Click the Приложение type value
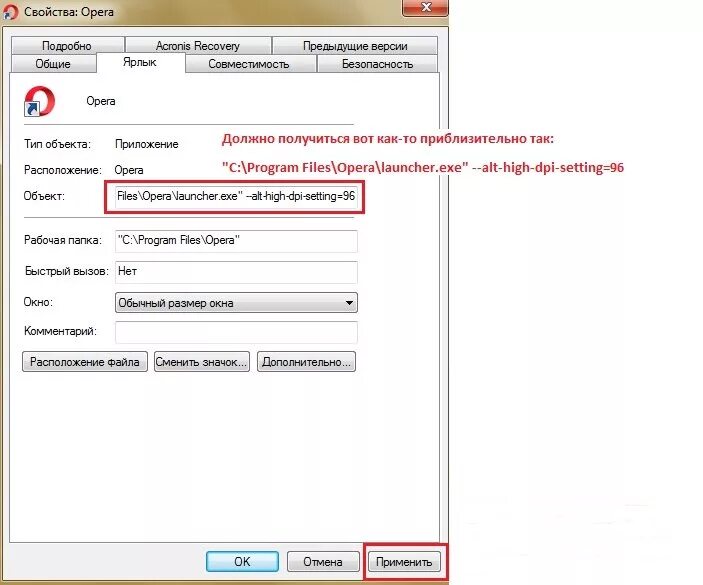The image size is (703, 585). click(147, 144)
